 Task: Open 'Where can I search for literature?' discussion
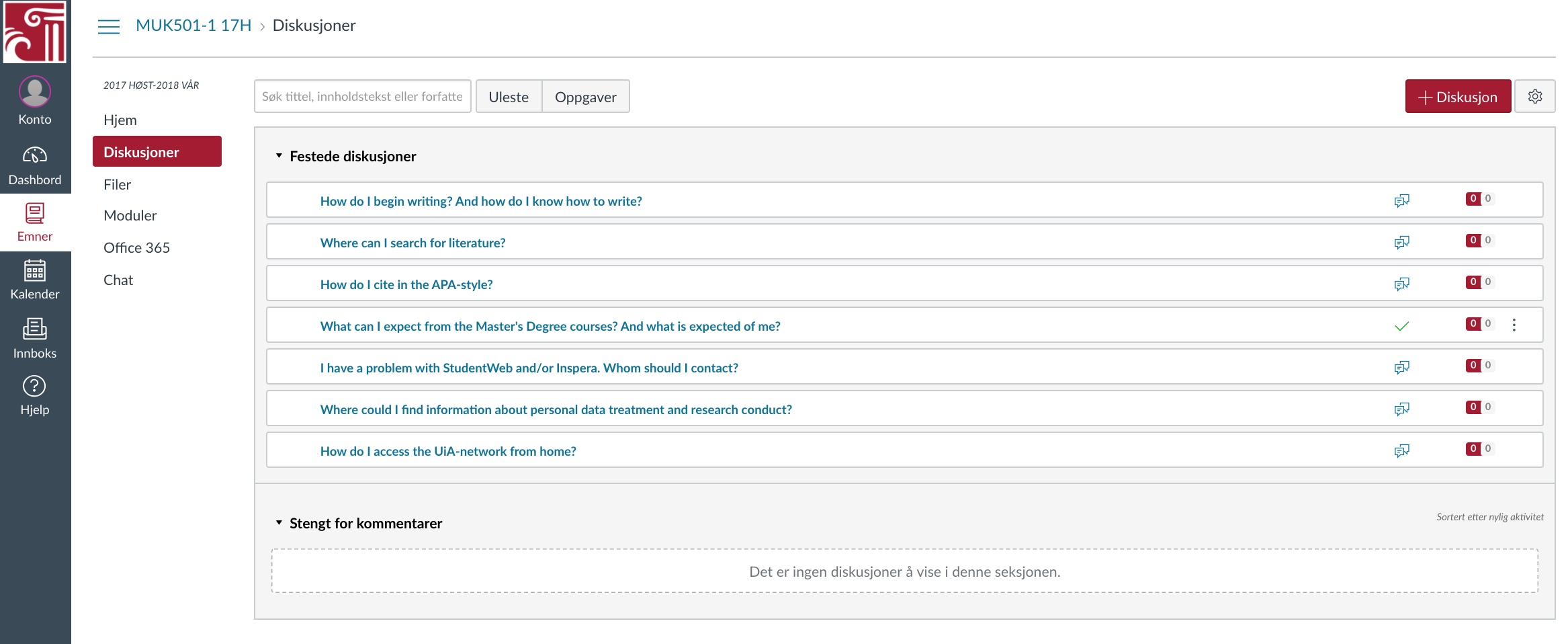[x=412, y=243]
